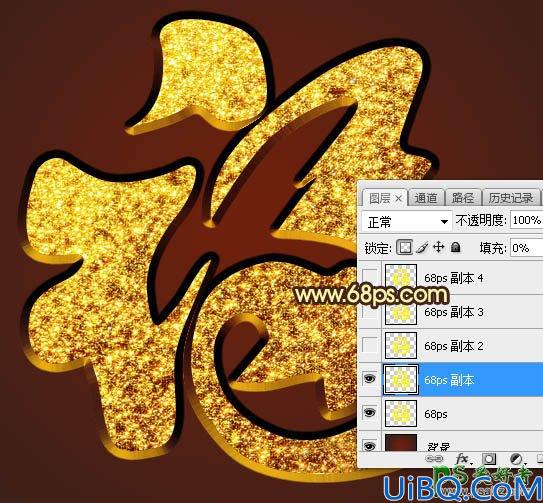Close the 图层 tab with its X
Viewport: 543px width, 503px height.
click(x=399, y=199)
